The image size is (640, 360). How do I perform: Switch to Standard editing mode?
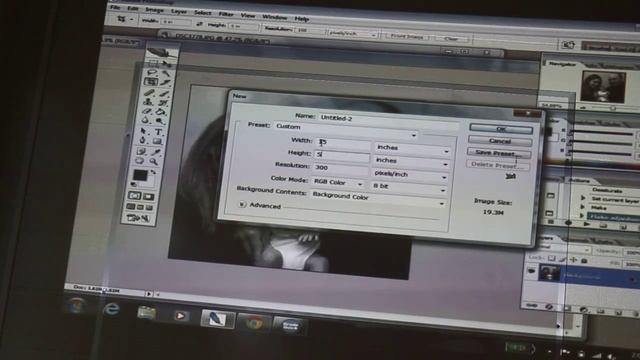pos(134,196)
